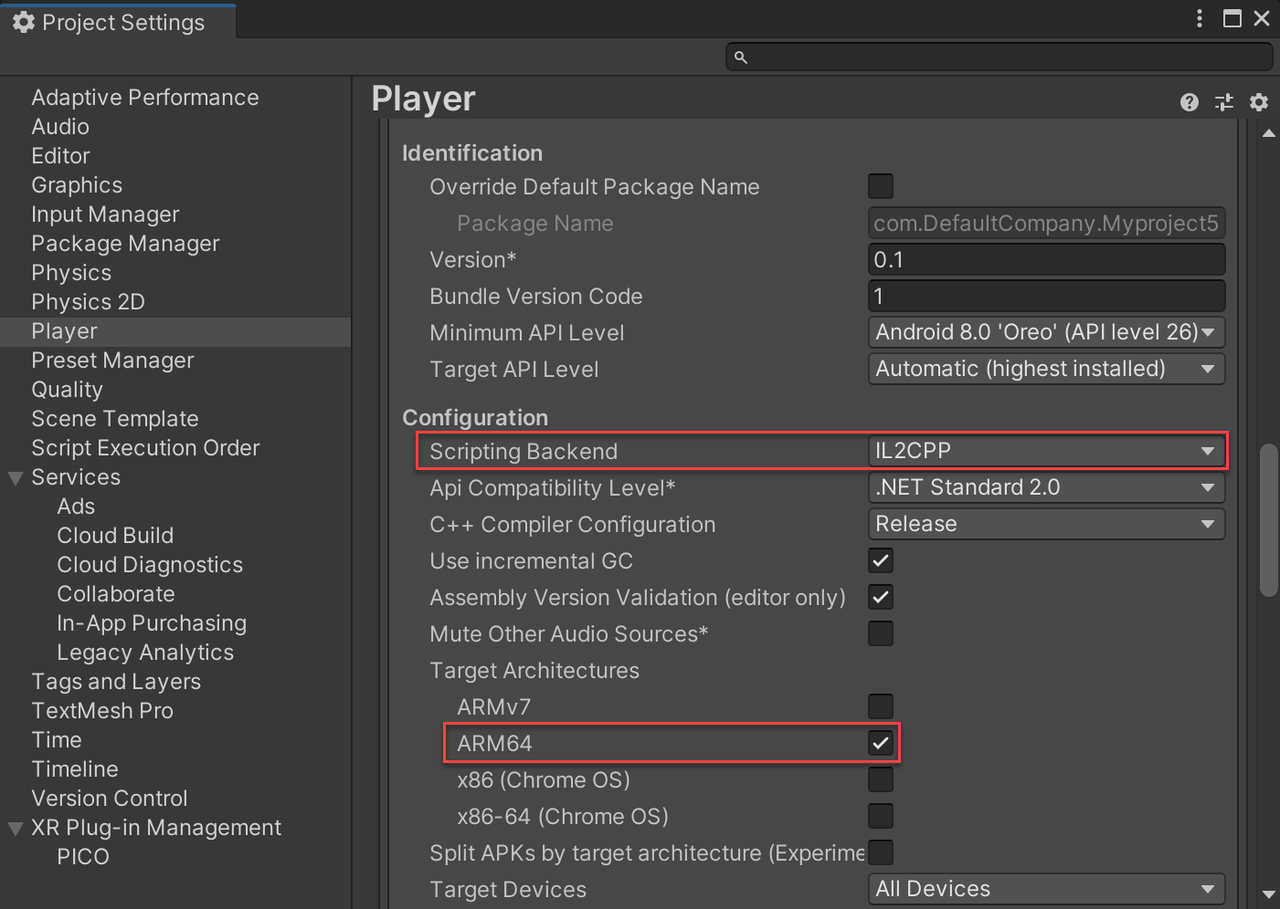Uncheck Assembly Version Validation
1280x909 pixels.
tap(881, 597)
